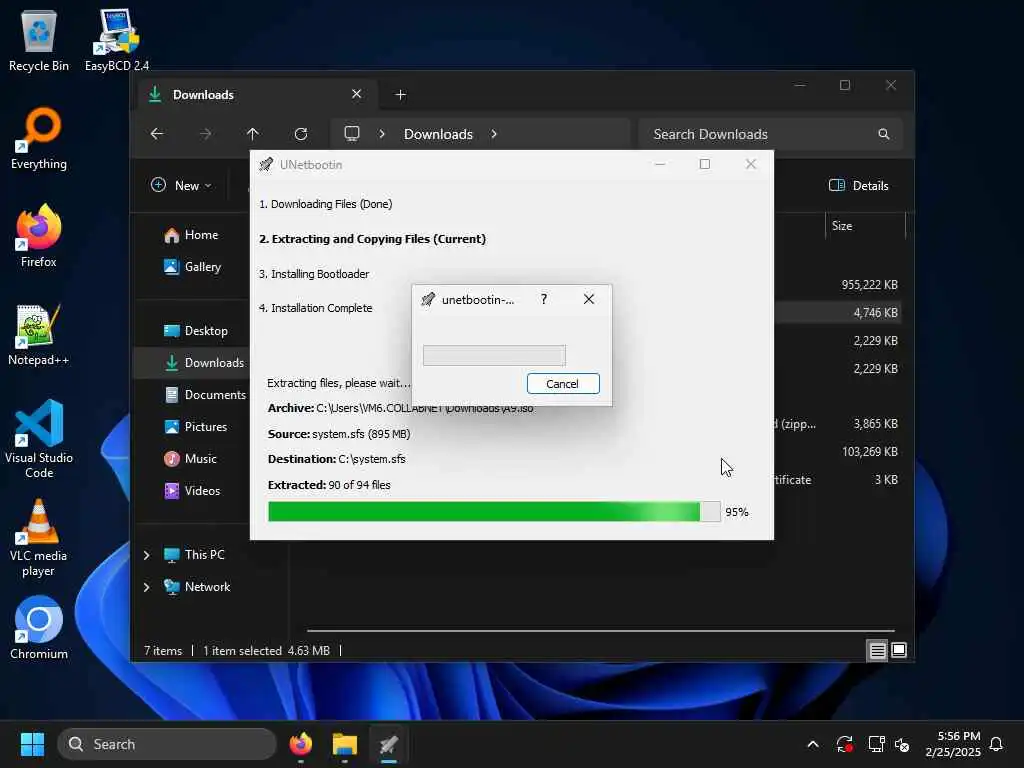Image resolution: width=1024 pixels, height=768 pixels.
Task: Go up one folder in File Explorer
Action: pyautogui.click(x=253, y=134)
